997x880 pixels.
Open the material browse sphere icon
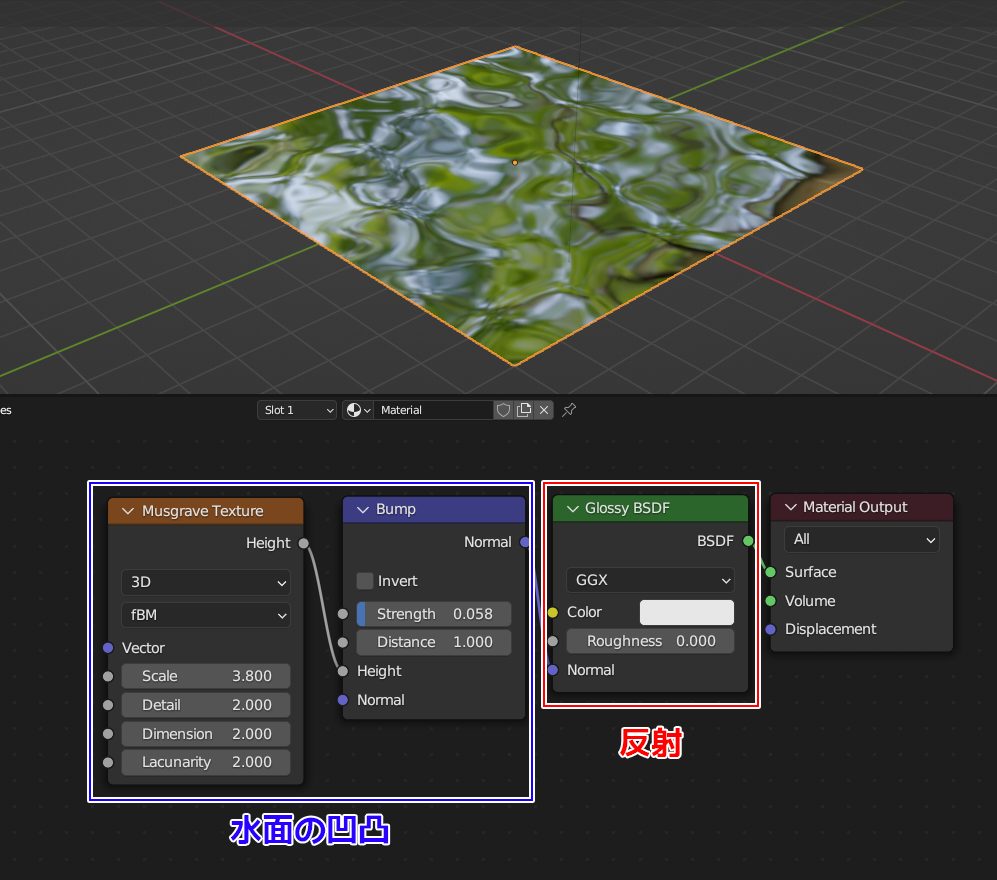point(357,410)
